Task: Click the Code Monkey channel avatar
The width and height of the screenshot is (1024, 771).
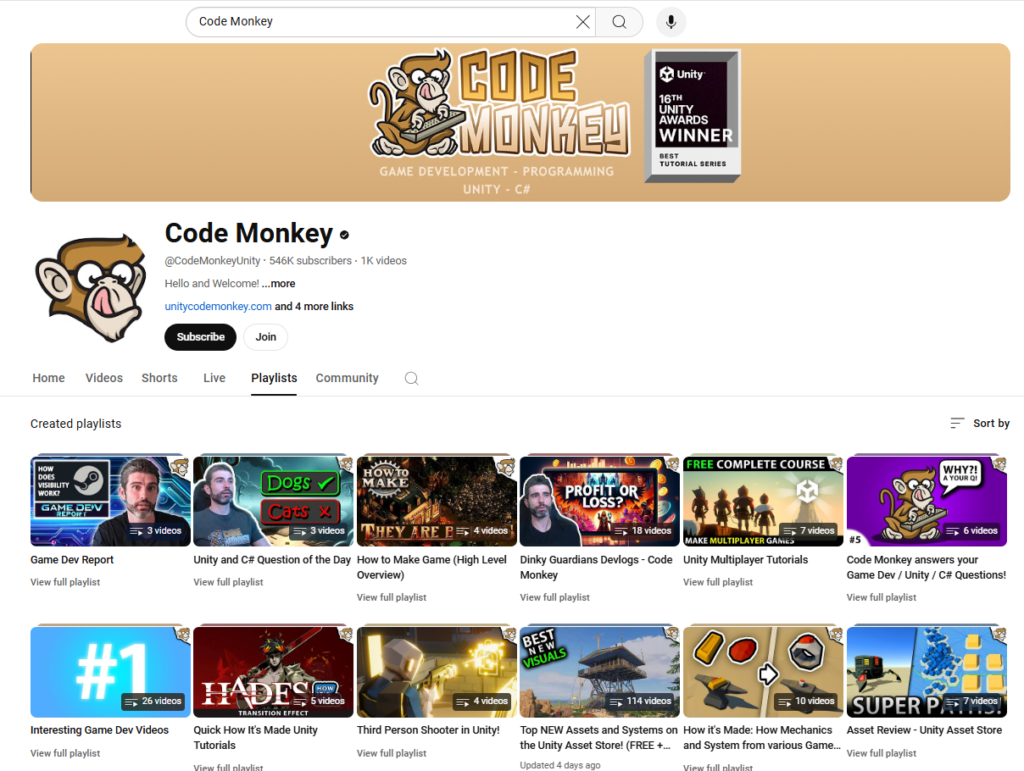Action: [x=91, y=287]
